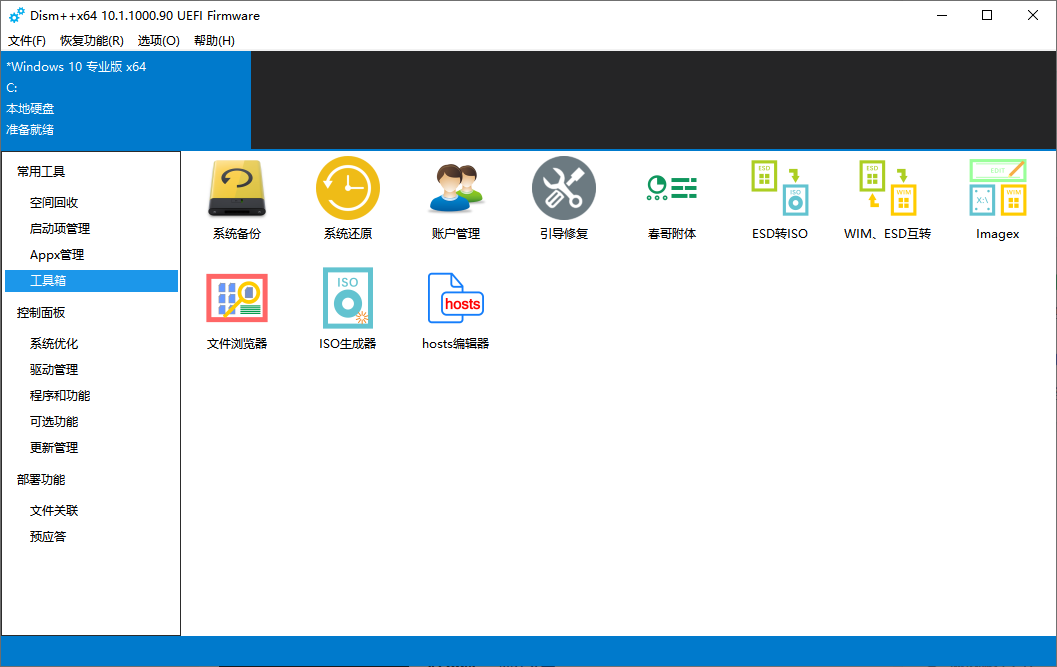Open the 文件浏览器 file browser
Image resolution: width=1057 pixels, height=667 pixels.
237,310
